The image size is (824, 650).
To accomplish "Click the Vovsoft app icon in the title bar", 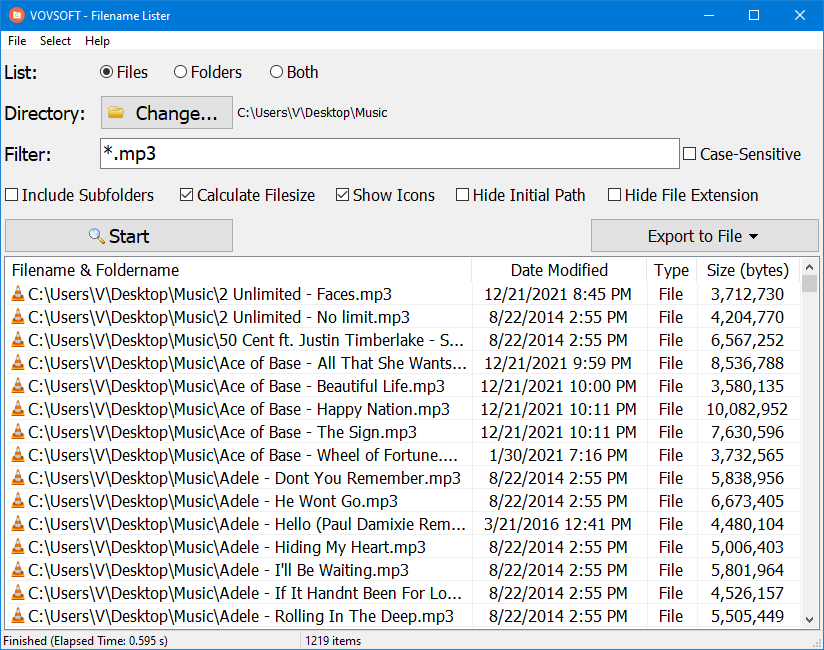I will point(16,15).
